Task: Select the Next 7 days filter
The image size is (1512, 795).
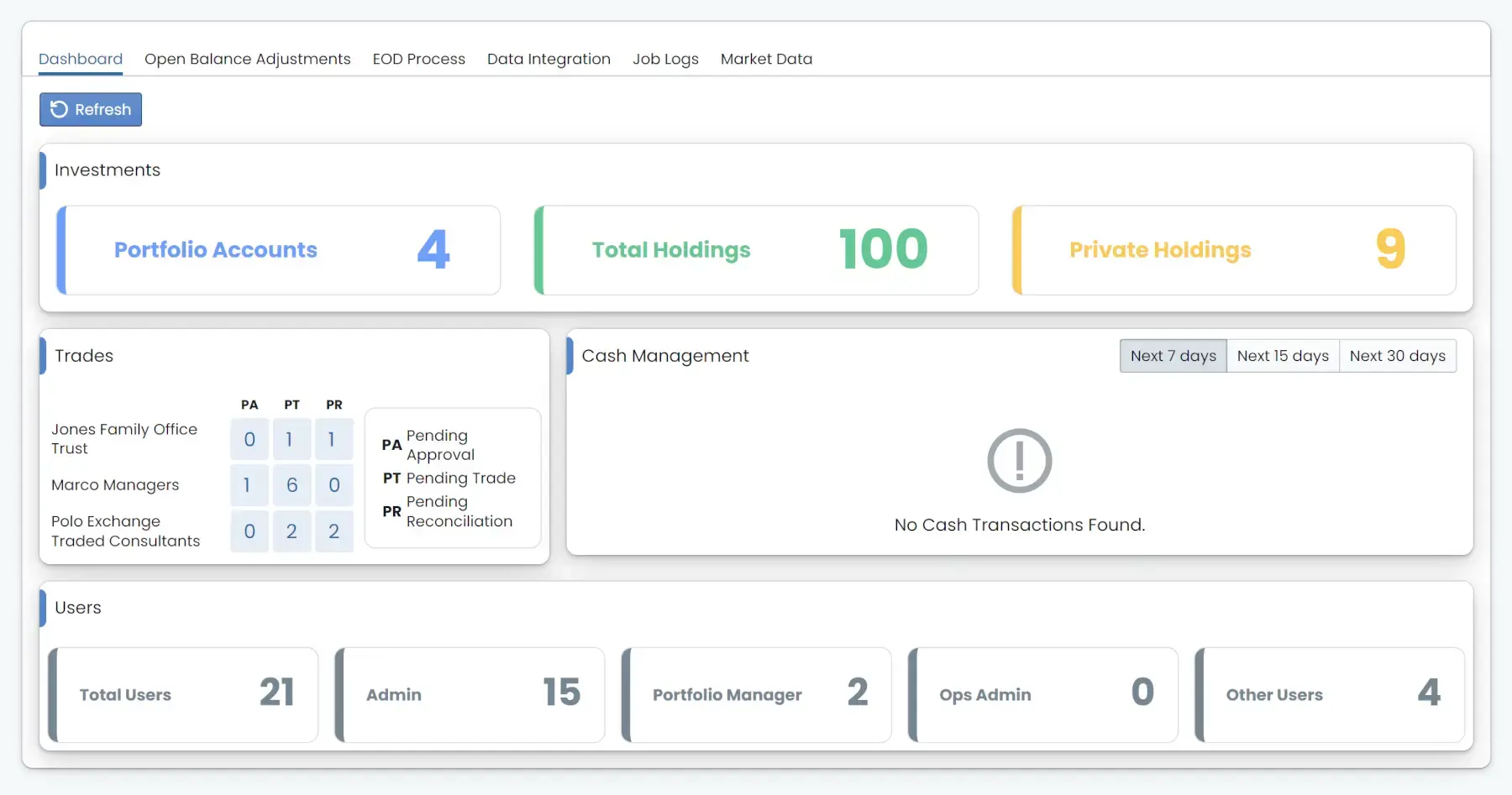Action: pos(1173,356)
